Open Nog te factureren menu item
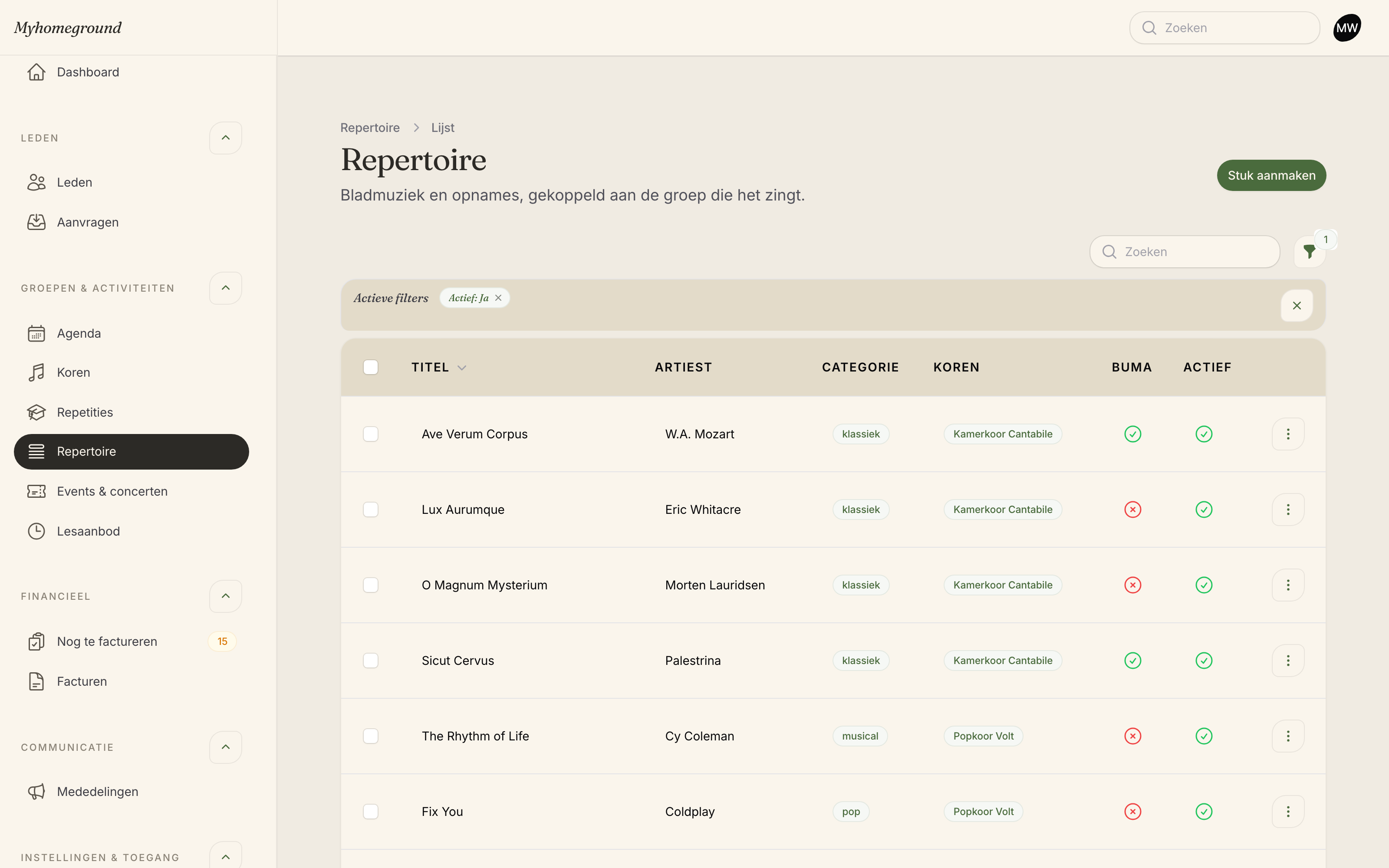The height and width of the screenshot is (868, 1389). (x=132, y=641)
